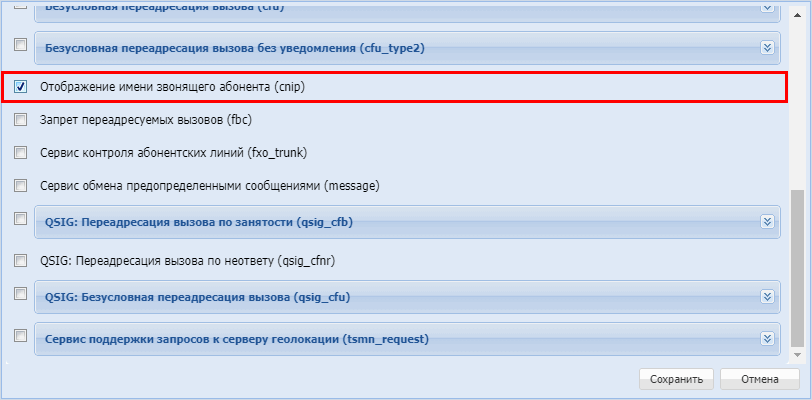The width and height of the screenshot is (812, 400).
Task: Expand the qsig_cfu panel chevron
Action: click(767, 297)
